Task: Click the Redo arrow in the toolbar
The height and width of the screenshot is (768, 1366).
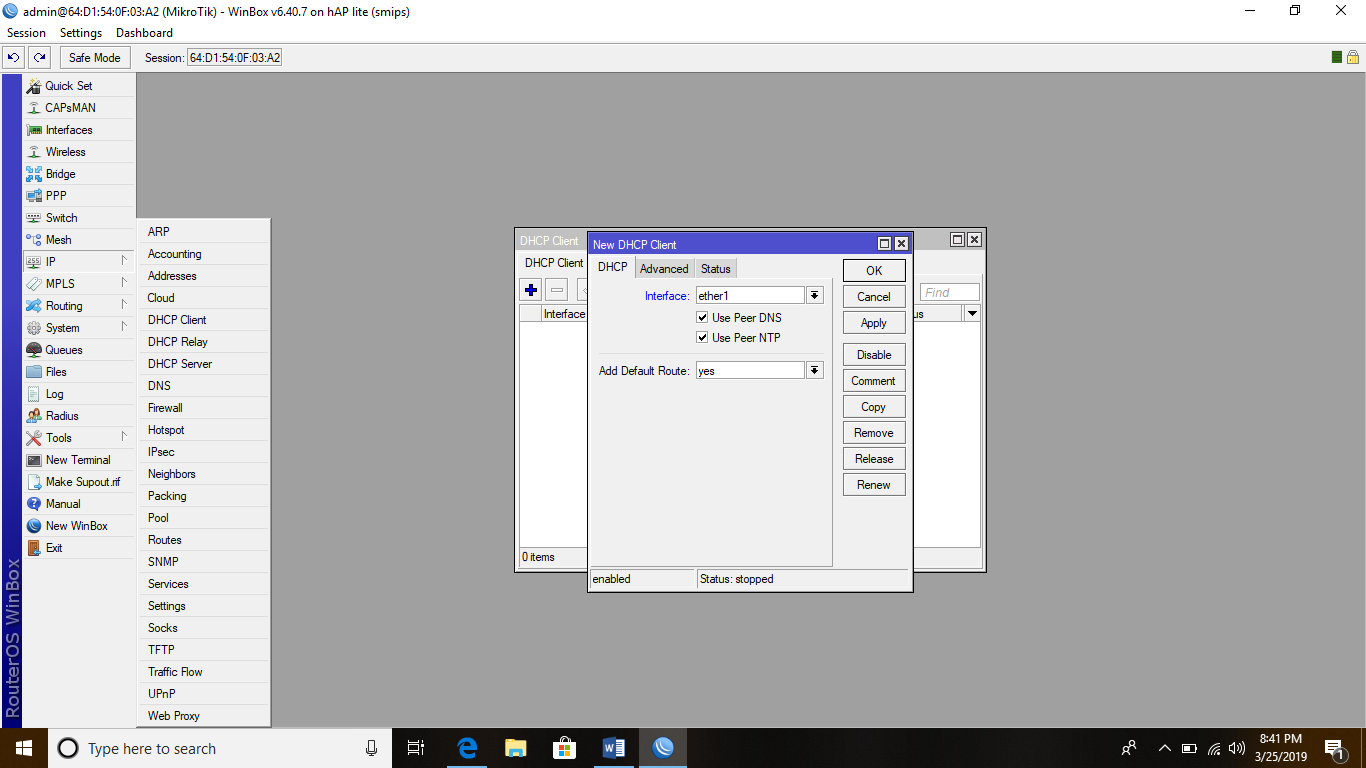Action: tap(39, 58)
